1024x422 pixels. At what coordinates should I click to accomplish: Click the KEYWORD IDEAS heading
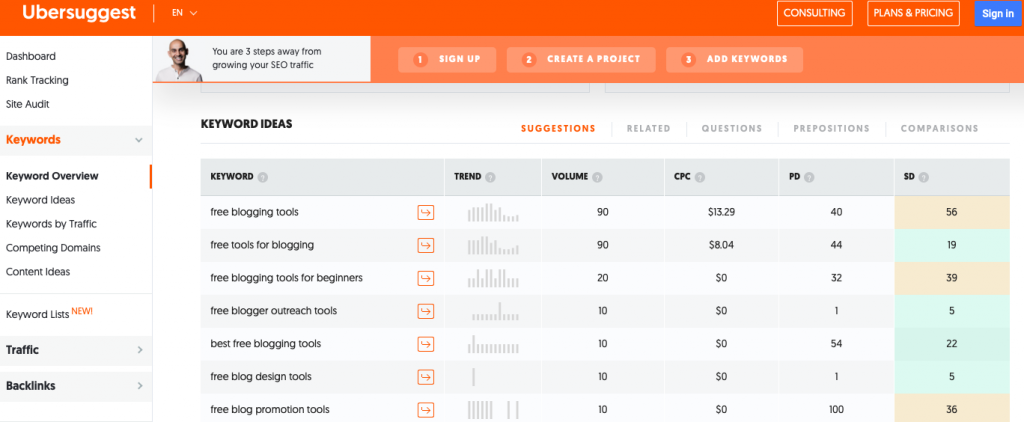[x=246, y=123]
